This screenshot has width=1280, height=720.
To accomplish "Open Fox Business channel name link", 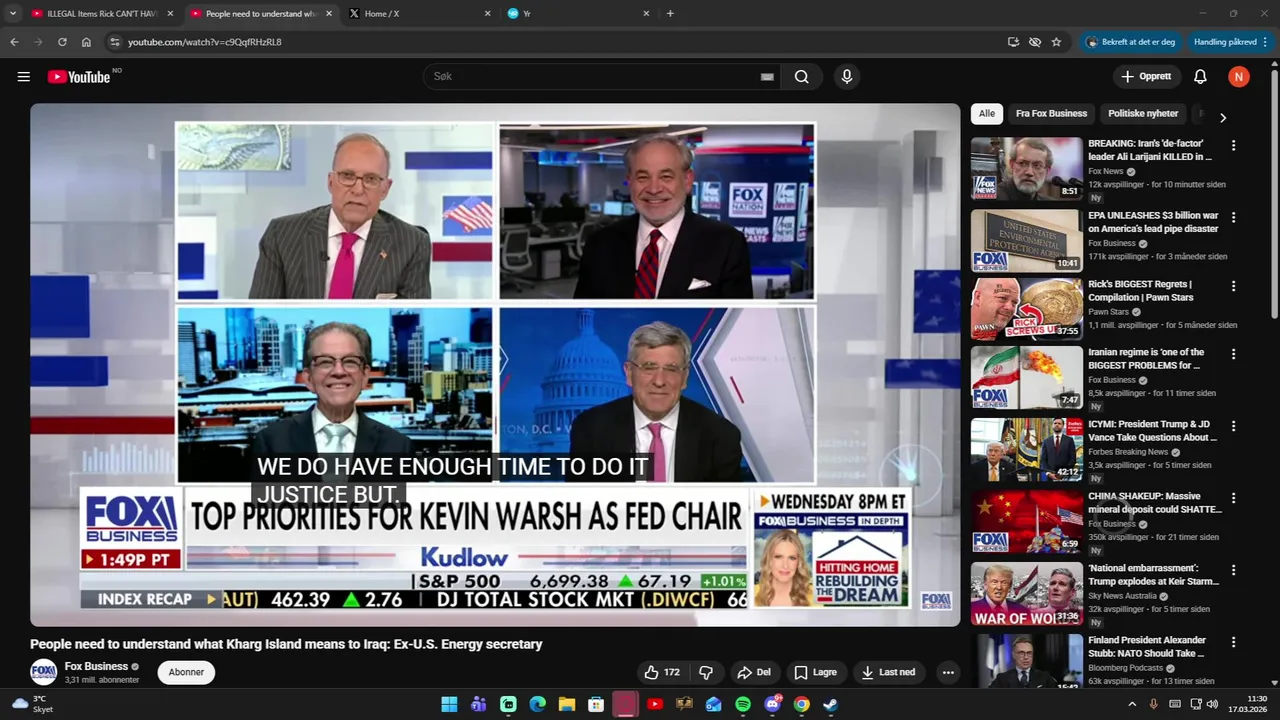I will coord(96,666).
